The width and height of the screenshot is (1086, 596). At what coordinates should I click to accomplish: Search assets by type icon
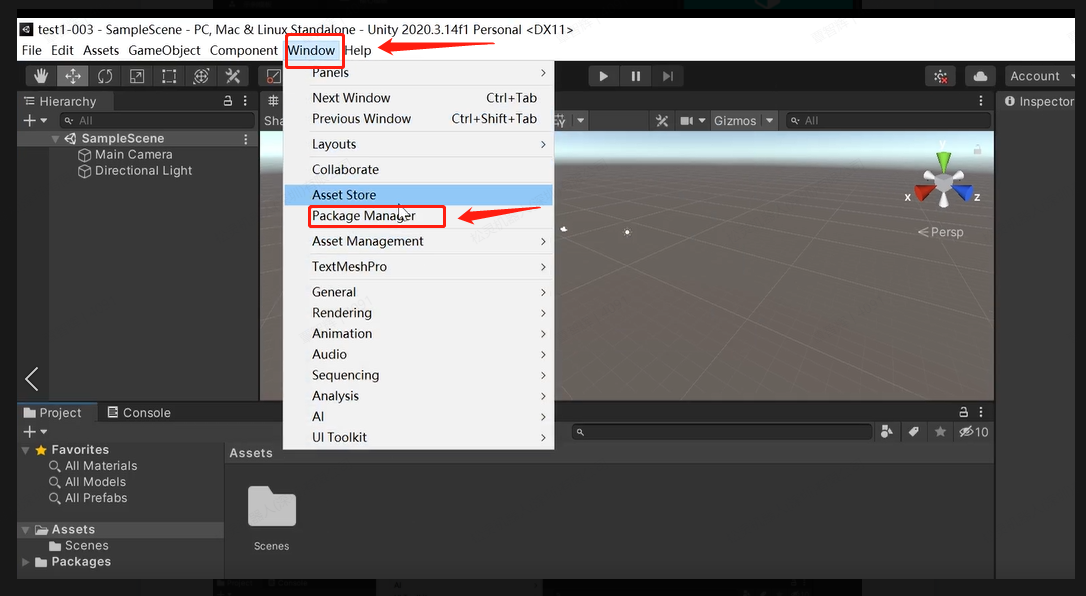click(x=887, y=432)
